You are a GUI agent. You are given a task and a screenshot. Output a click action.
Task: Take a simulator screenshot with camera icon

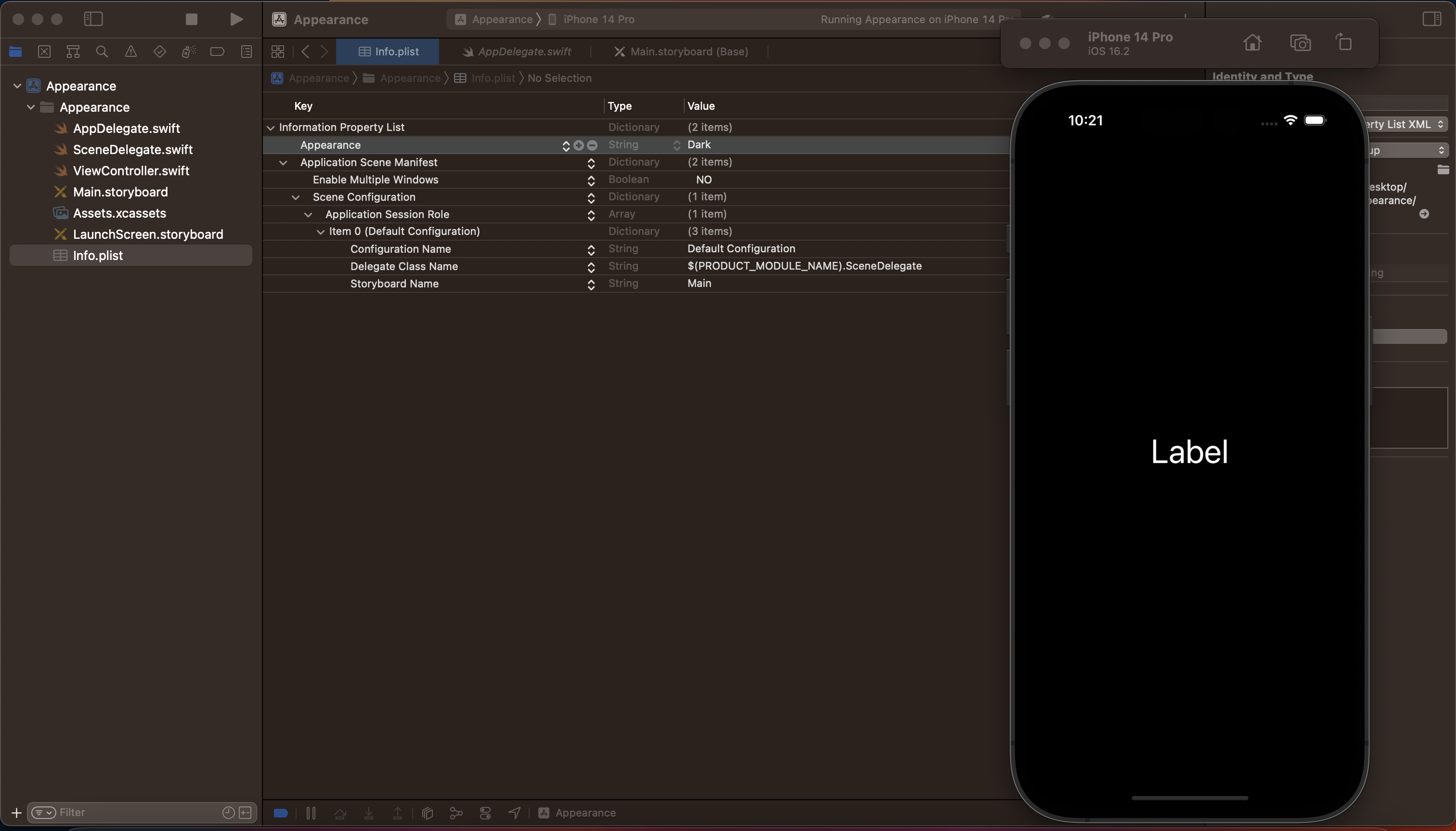pos(1300,43)
